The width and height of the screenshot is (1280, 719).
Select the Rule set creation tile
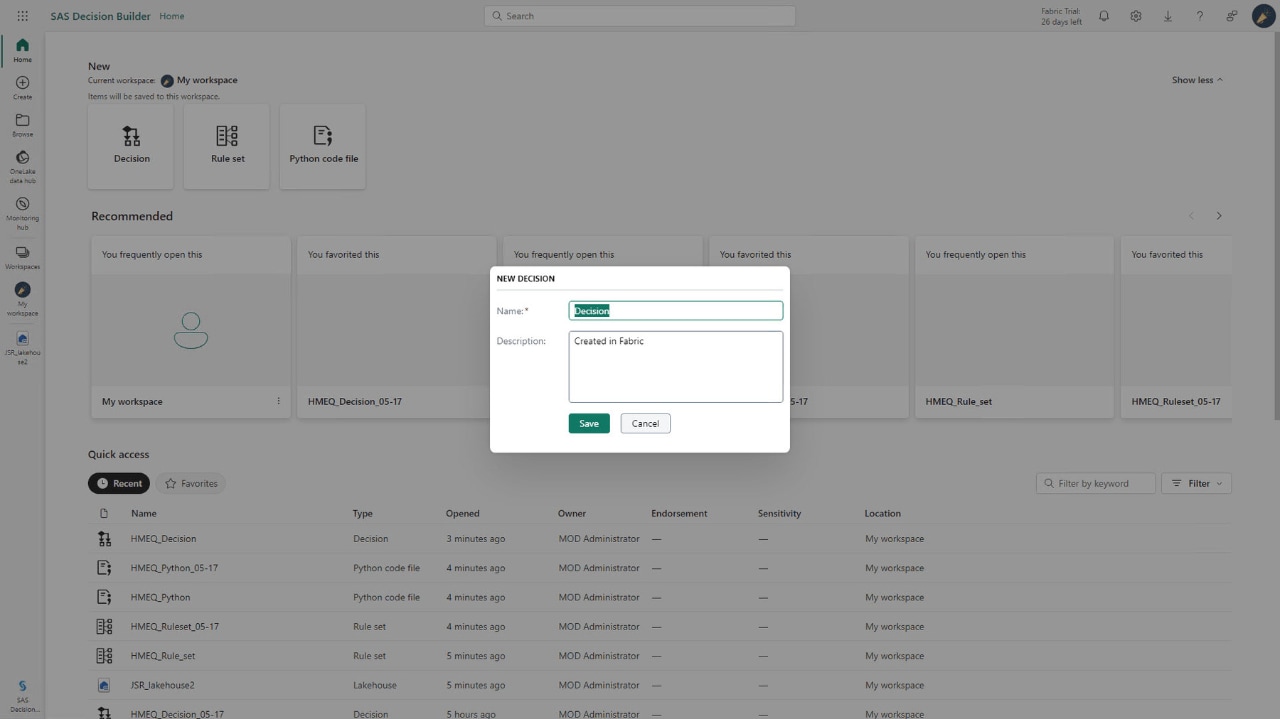click(x=226, y=145)
